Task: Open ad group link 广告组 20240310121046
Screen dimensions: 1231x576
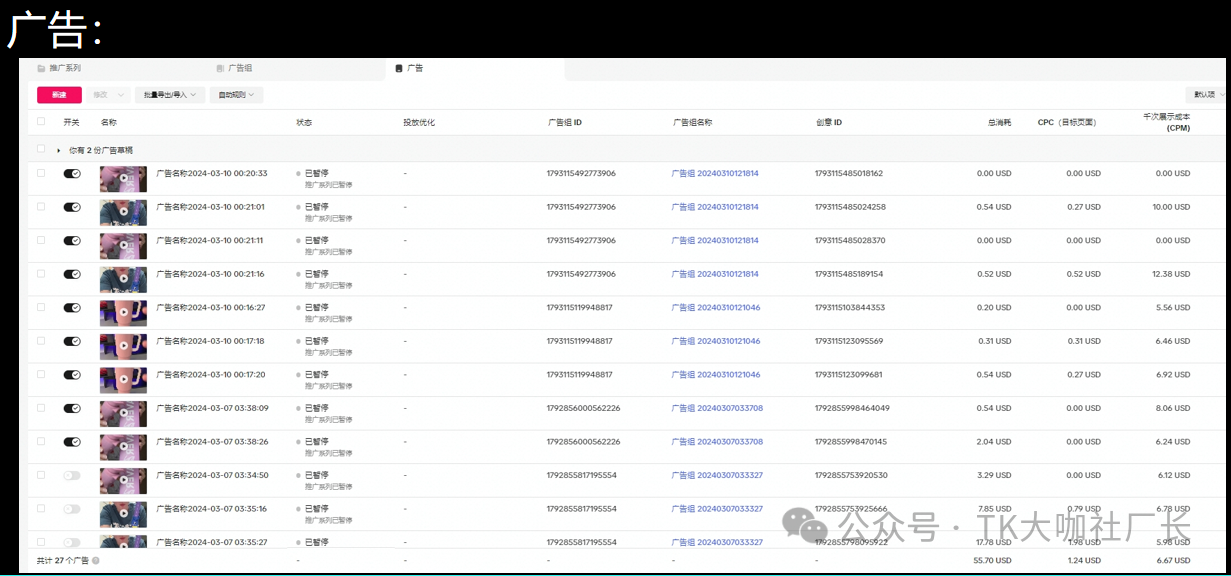Action: pos(715,307)
